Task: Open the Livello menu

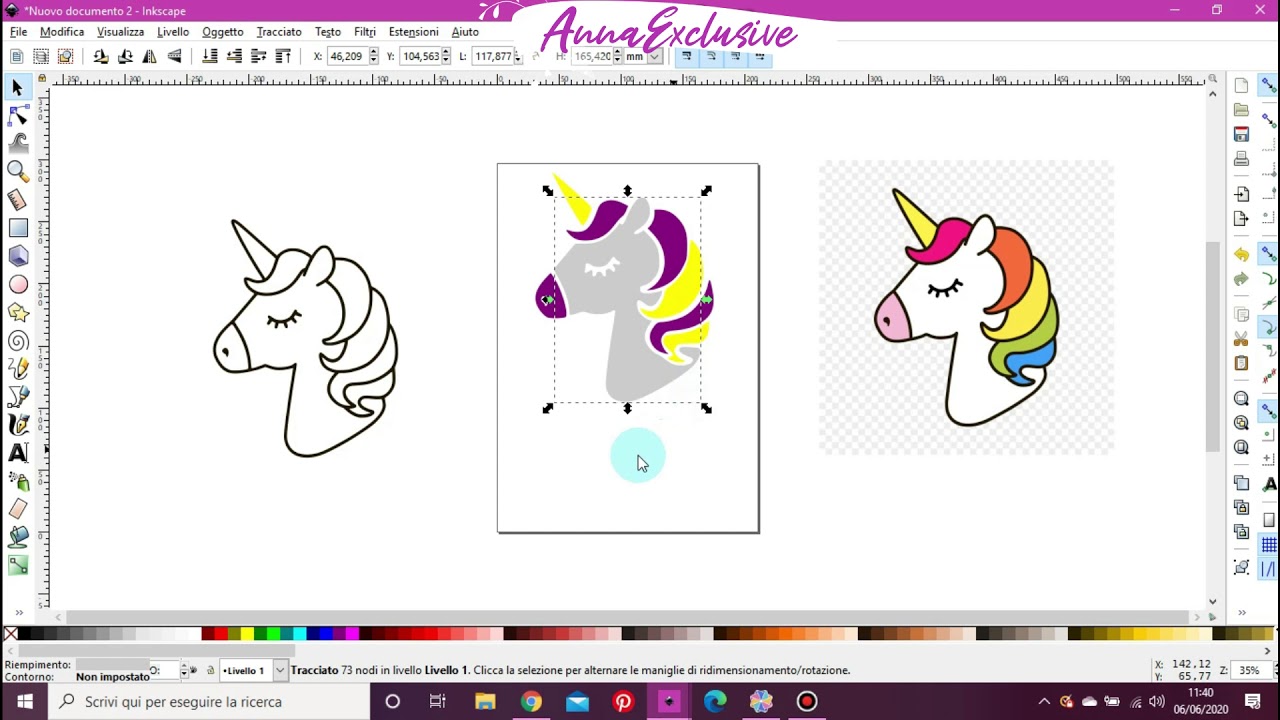Action: (173, 32)
